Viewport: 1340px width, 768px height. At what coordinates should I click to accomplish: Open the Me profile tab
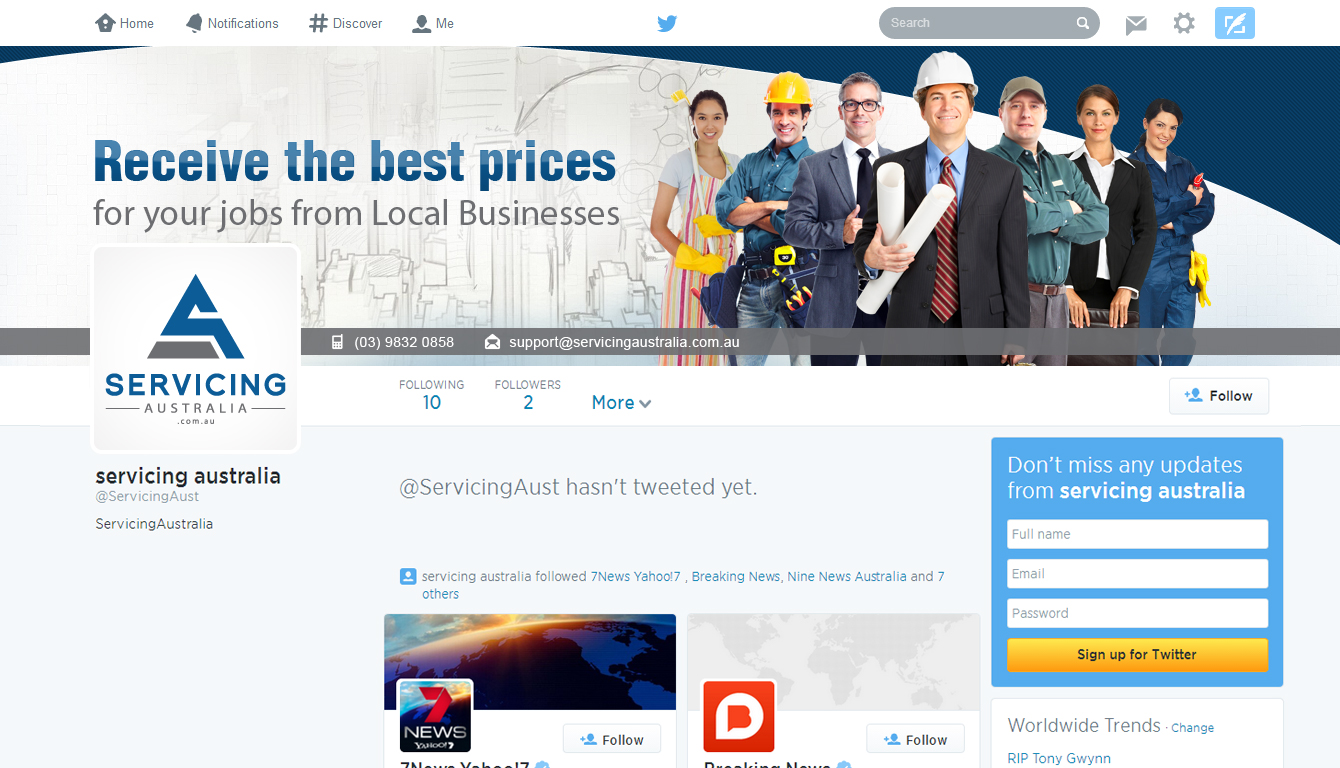click(433, 23)
